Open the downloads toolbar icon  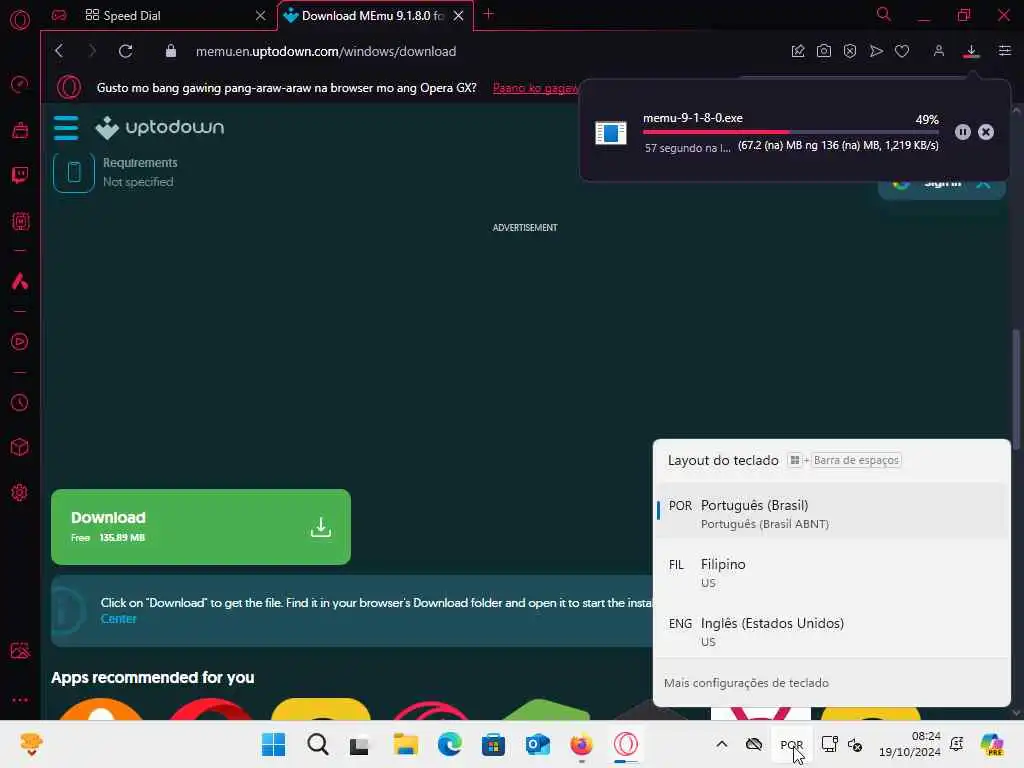[x=971, y=51]
